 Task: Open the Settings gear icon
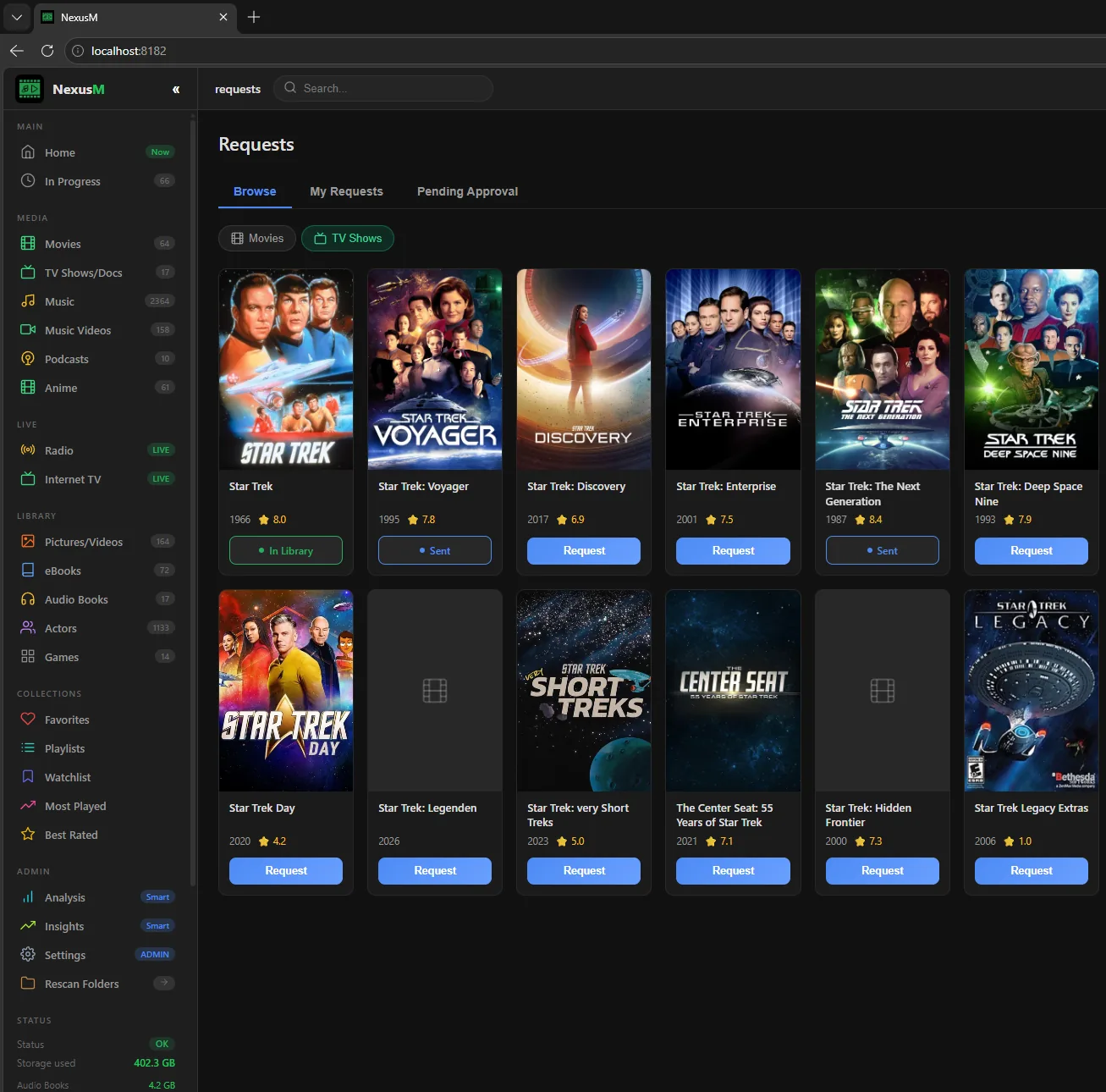[28, 955]
